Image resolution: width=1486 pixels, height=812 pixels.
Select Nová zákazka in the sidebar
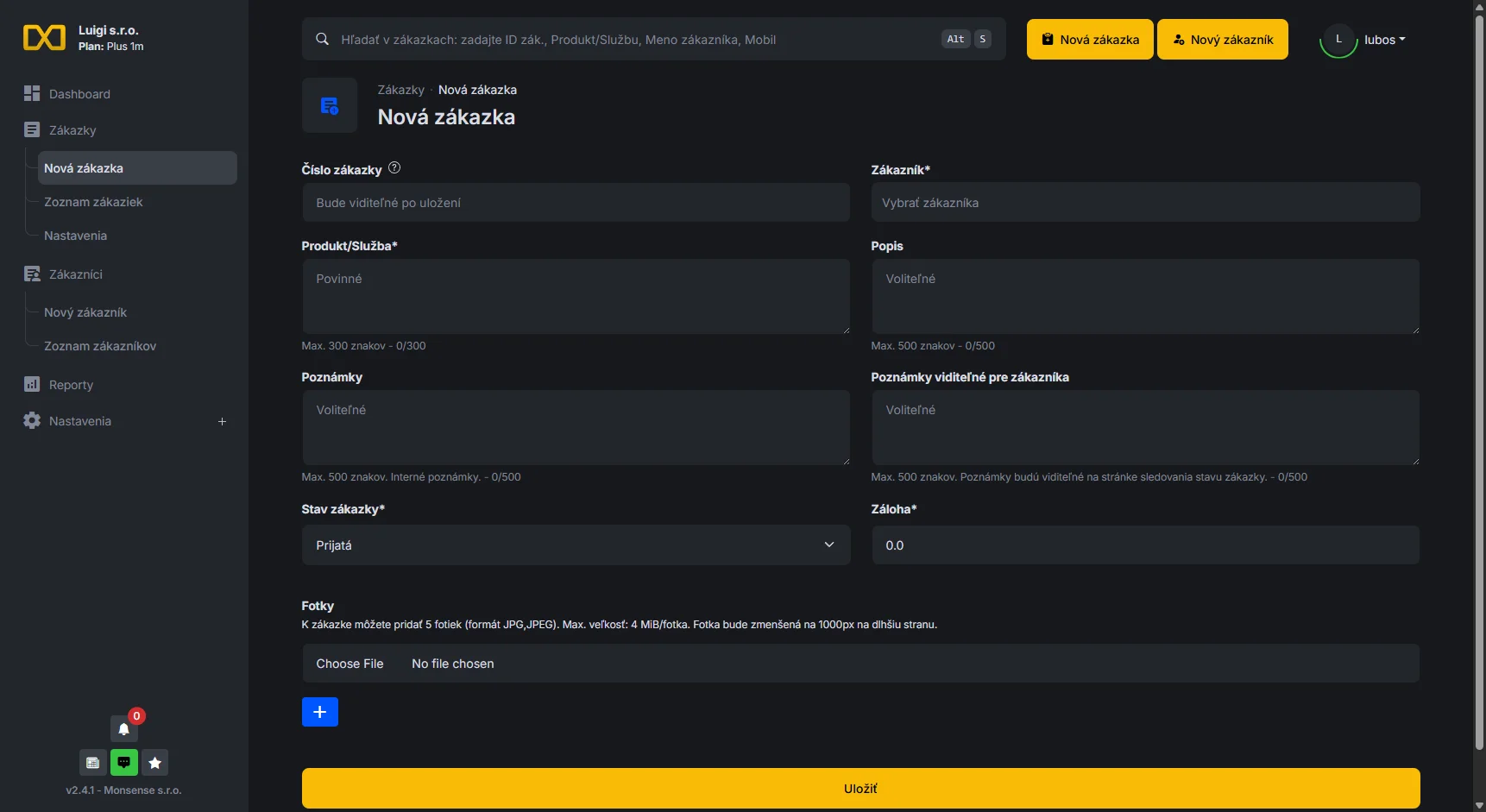(137, 168)
